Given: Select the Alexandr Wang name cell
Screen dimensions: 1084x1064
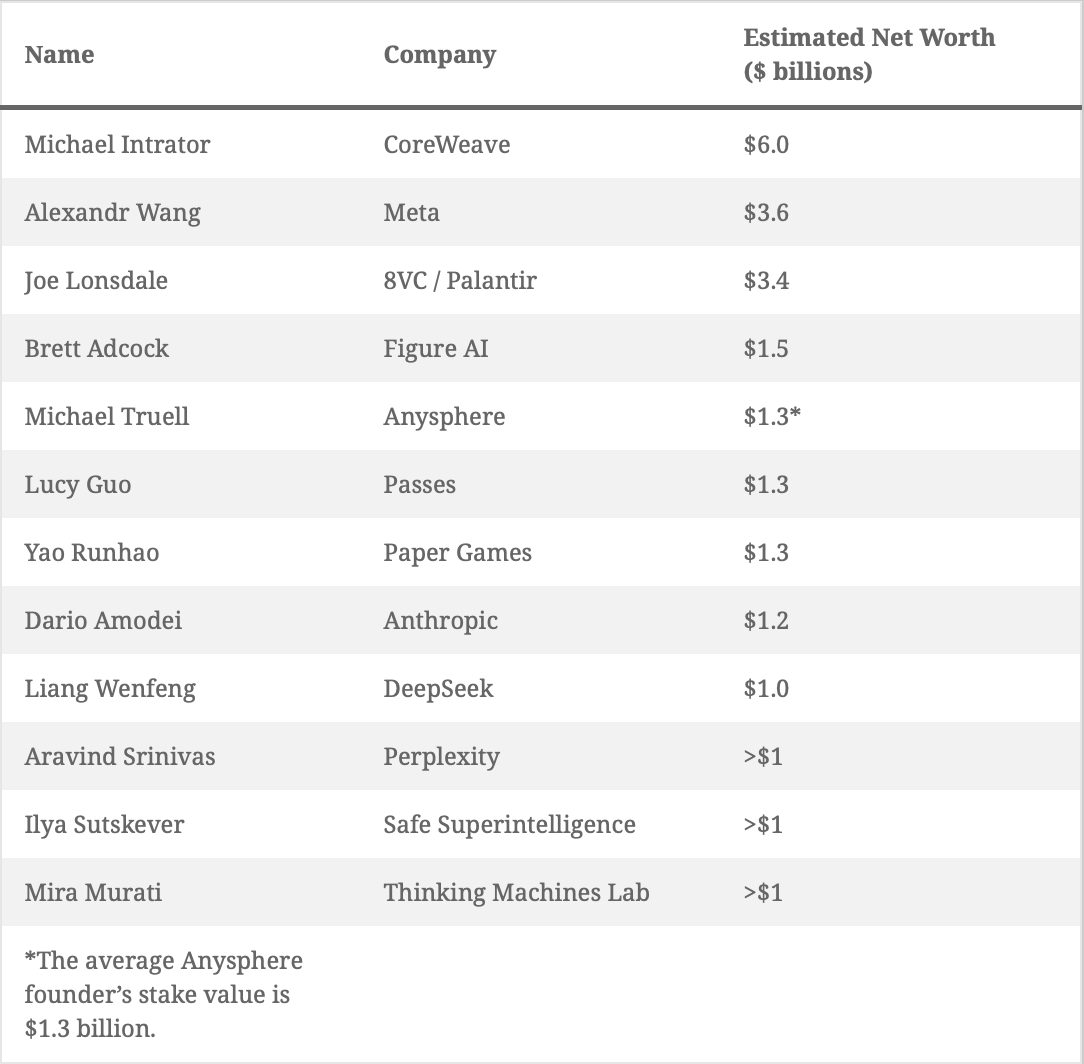Looking at the screenshot, I should 113,212.
